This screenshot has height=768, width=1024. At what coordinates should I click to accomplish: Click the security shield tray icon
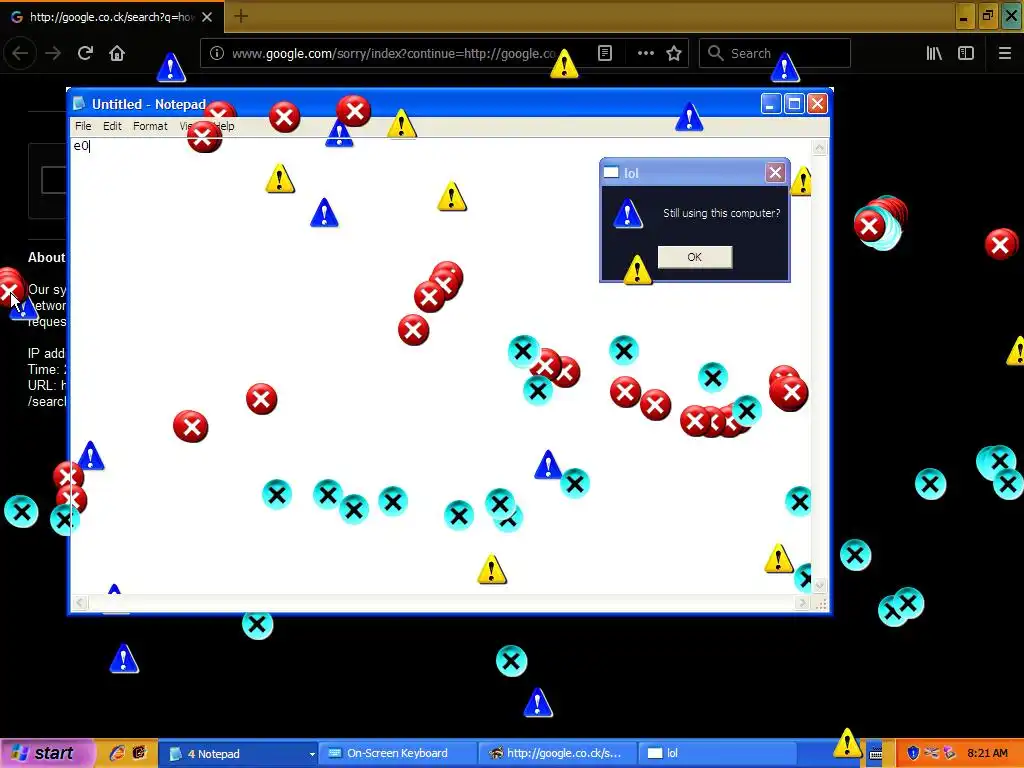pyautogui.click(x=913, y=753)
